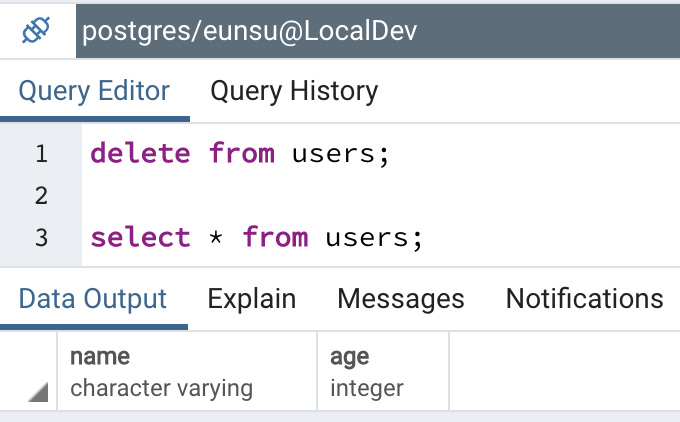Click line number 3 in the gutter

point(41,238)
